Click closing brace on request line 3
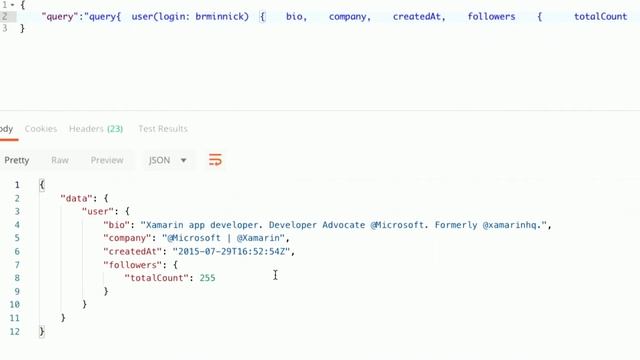The width and height of the screenshot is (640, 360). (x=22, y=28)
